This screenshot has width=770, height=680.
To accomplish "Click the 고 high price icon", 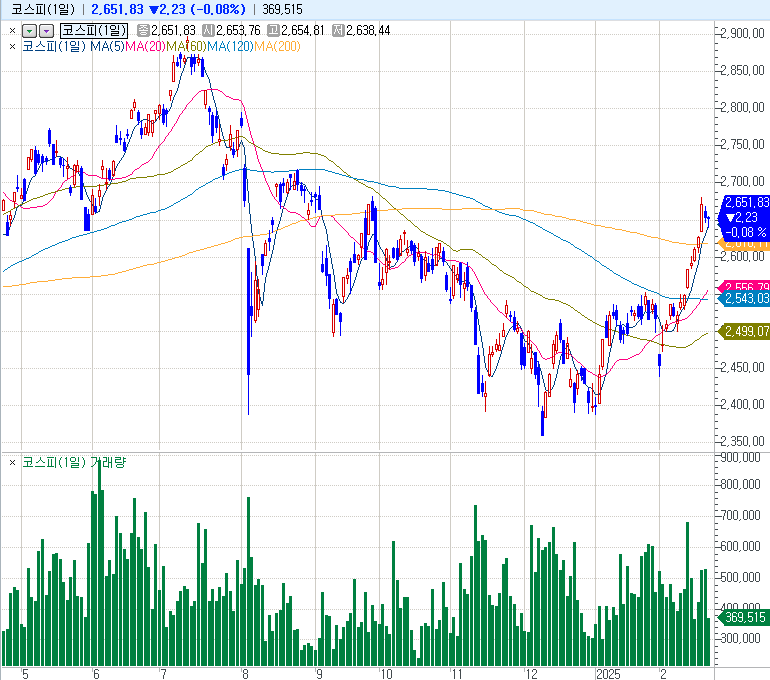I will click(x=273, y=30).
